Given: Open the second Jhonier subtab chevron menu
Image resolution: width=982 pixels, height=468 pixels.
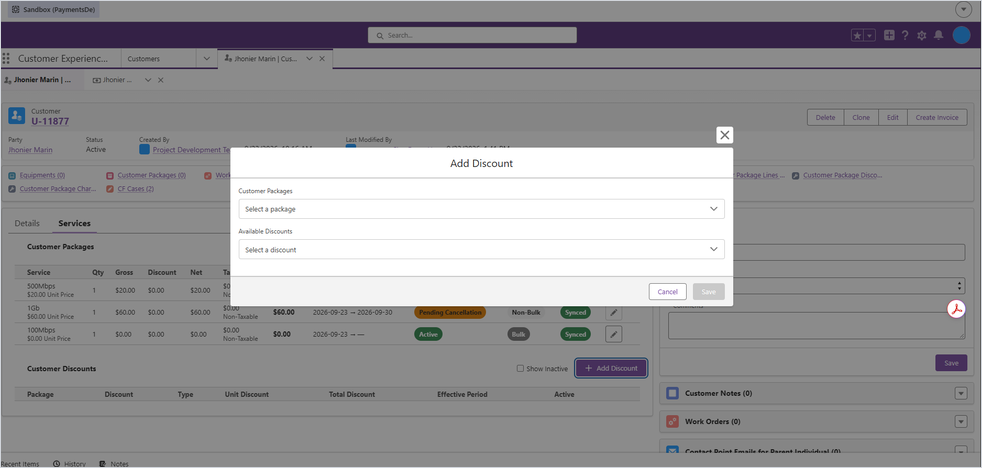Looking at the screenshot, I should point(148,80).
